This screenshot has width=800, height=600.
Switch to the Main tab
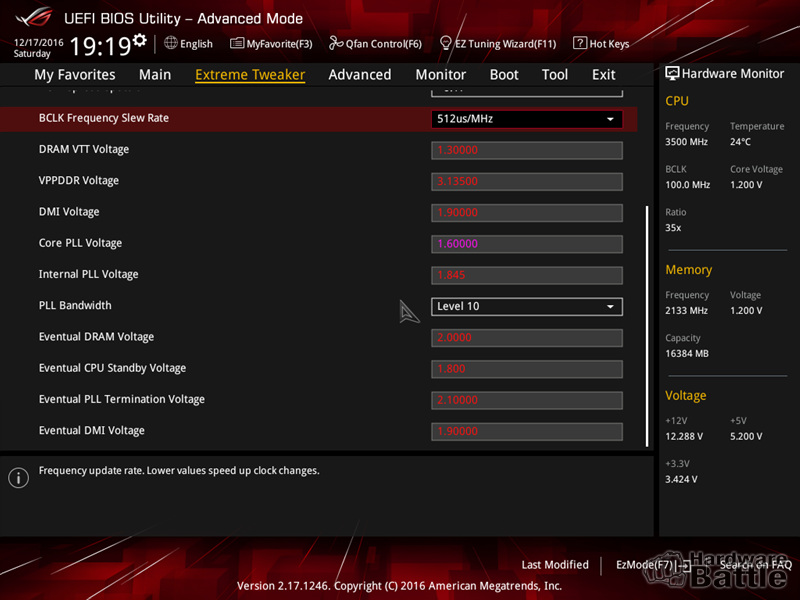click(155, 74)
